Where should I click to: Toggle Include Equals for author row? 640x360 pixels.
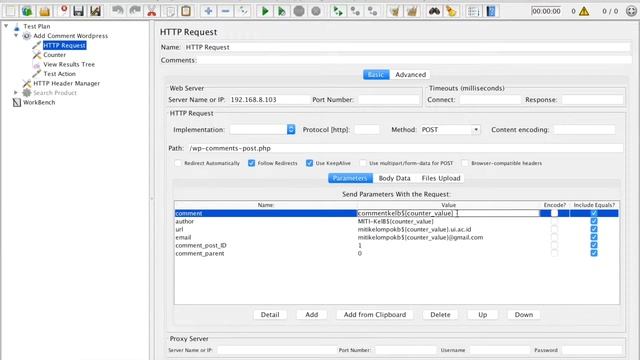click(x=594, y=221)
